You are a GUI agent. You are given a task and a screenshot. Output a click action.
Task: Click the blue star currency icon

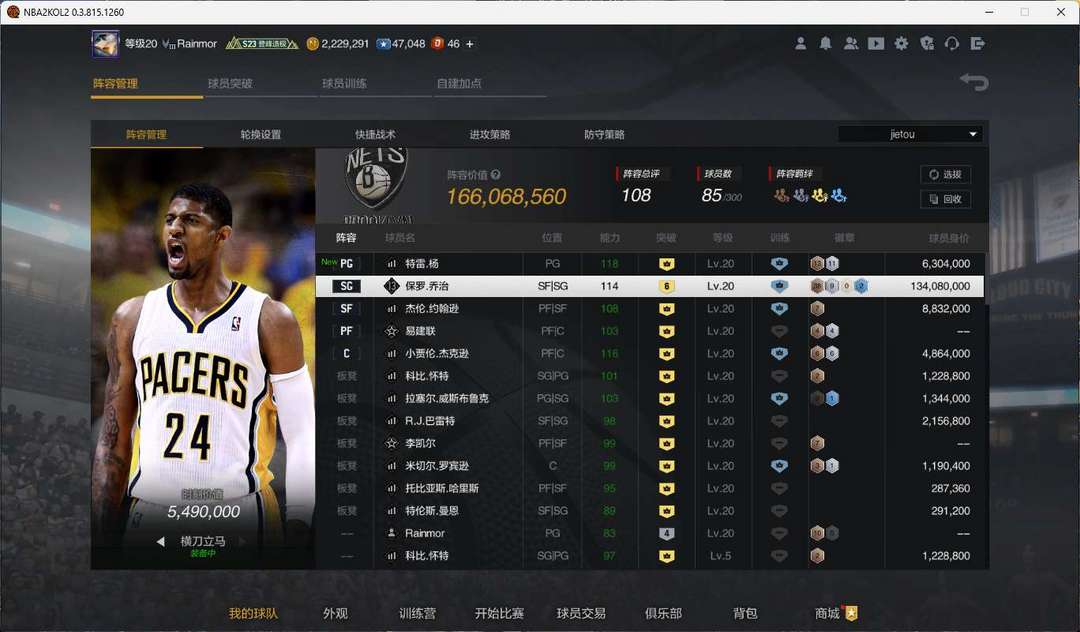pyautogui.click(x=383, y=43)
